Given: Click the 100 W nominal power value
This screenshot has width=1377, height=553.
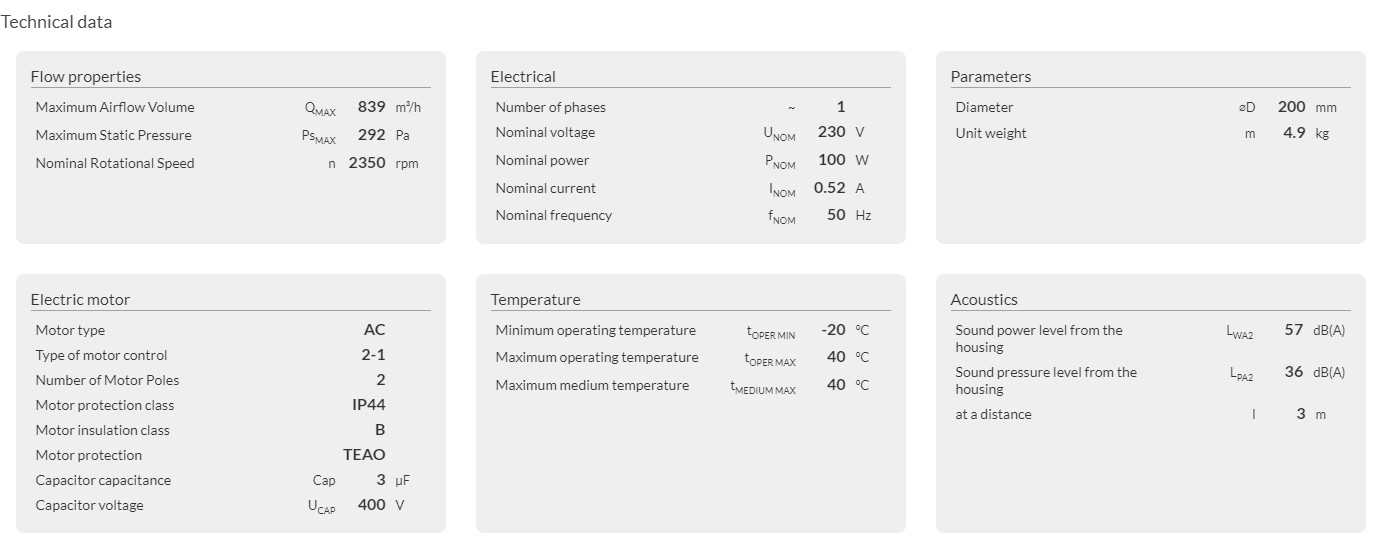Looking at the screenshot, I should (831, 160).
